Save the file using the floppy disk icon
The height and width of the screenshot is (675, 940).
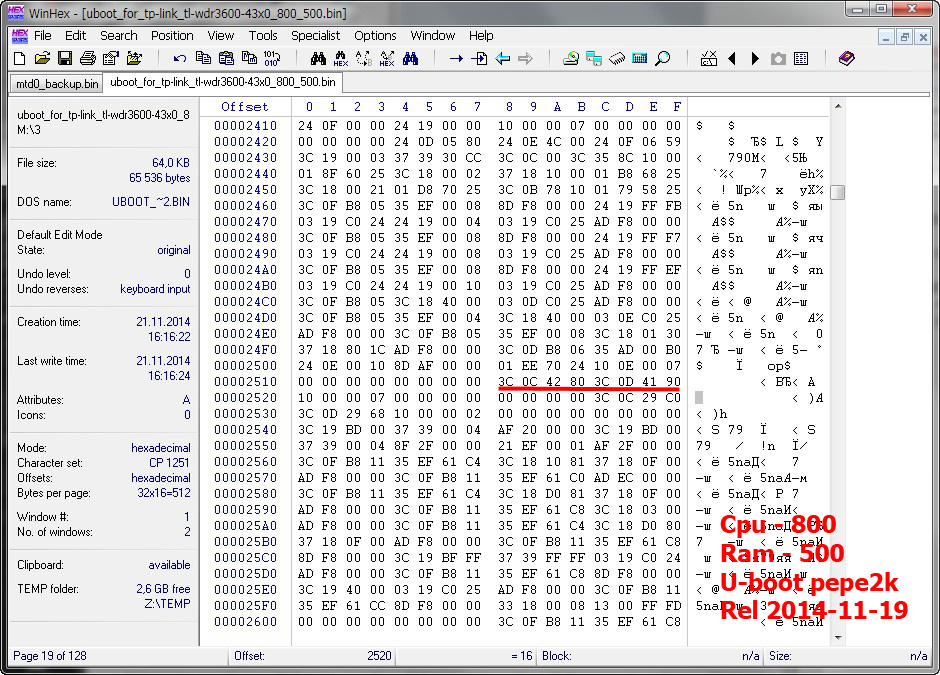65,59
